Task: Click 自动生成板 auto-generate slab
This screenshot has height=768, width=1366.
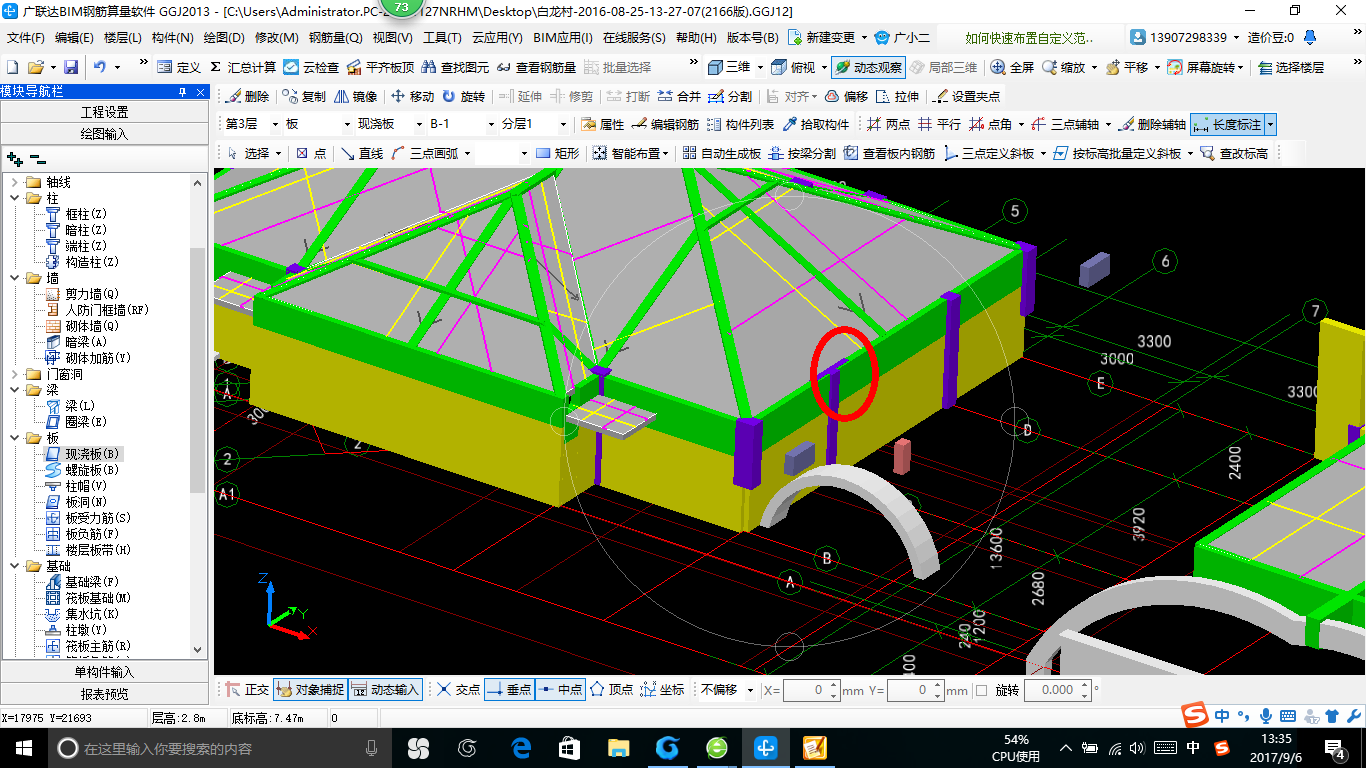Action: click(721, 153)
